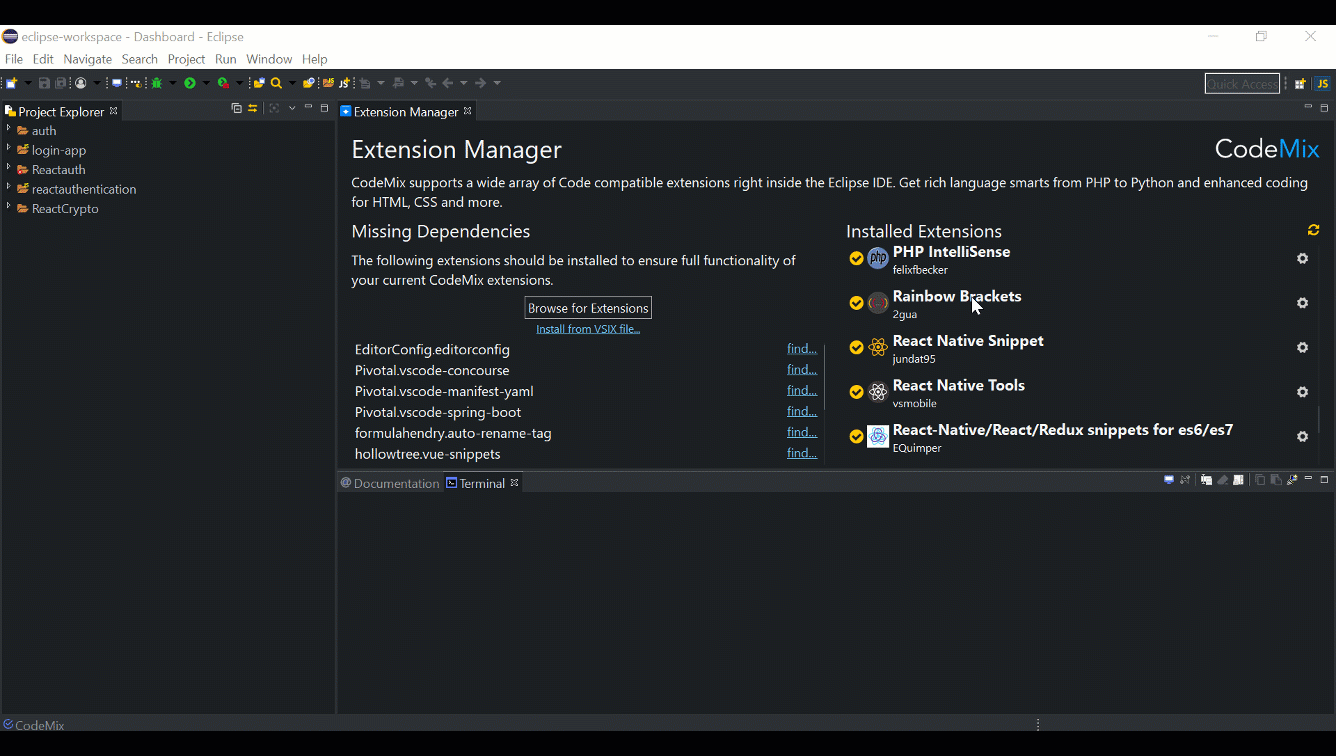Open the Navigate menu
1336x756 pixels.
pos(88,59)
